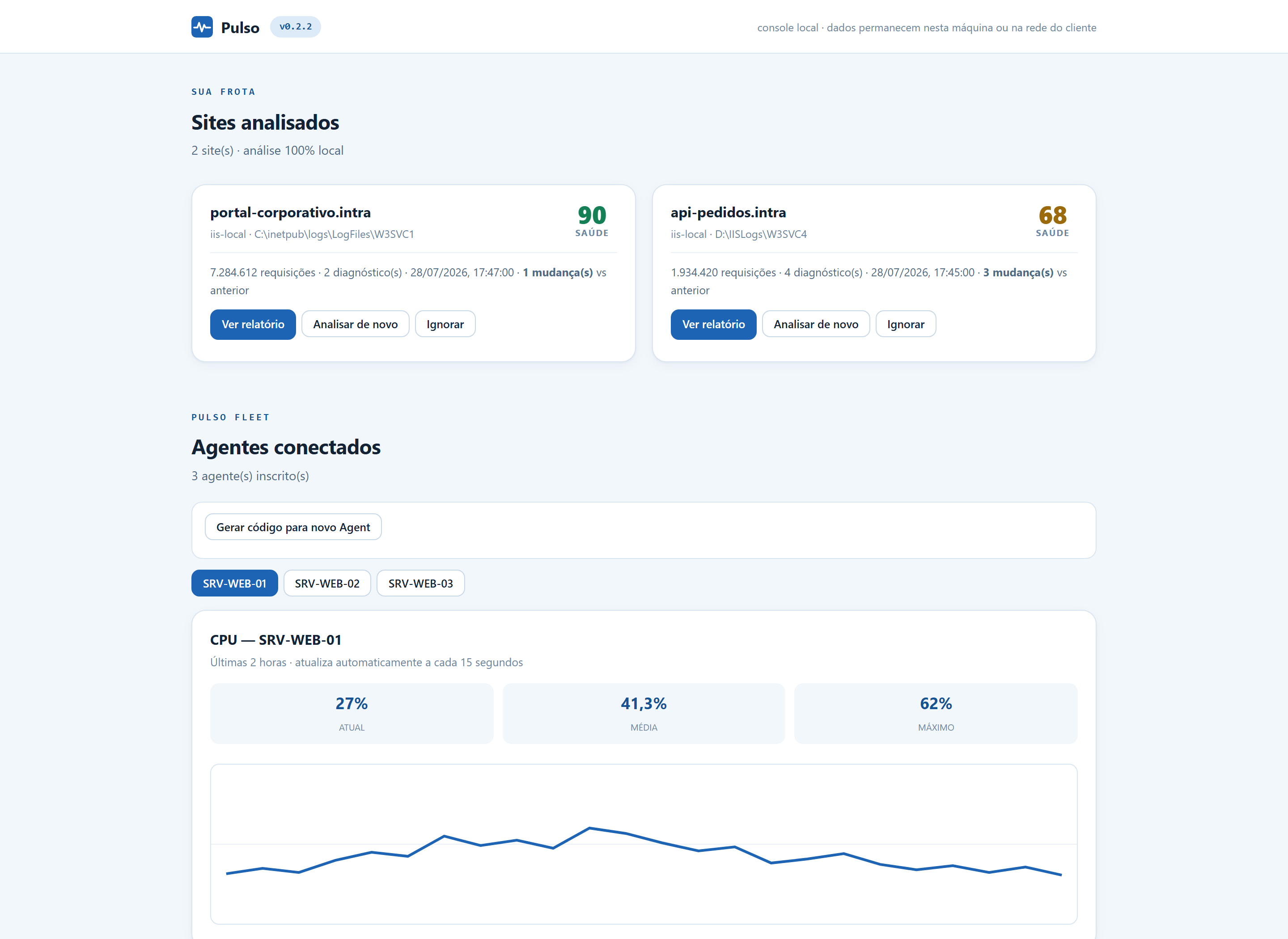Ignore the api-pedidos.intra site
Viewport: 1288px width, 939px height.
pyautogui.click(x=906, y=324)
